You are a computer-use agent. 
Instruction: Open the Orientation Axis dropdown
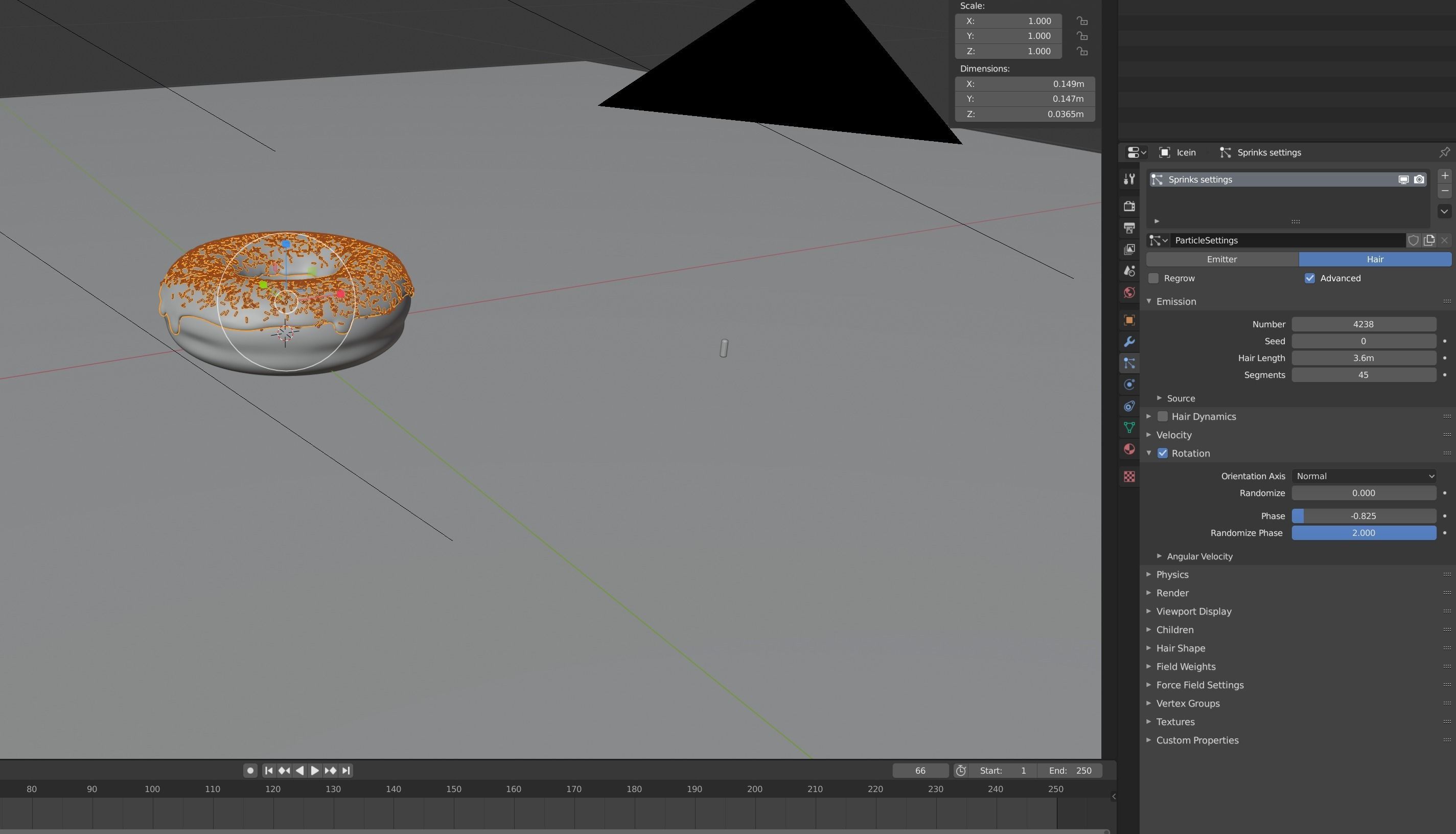(1365, 476)
